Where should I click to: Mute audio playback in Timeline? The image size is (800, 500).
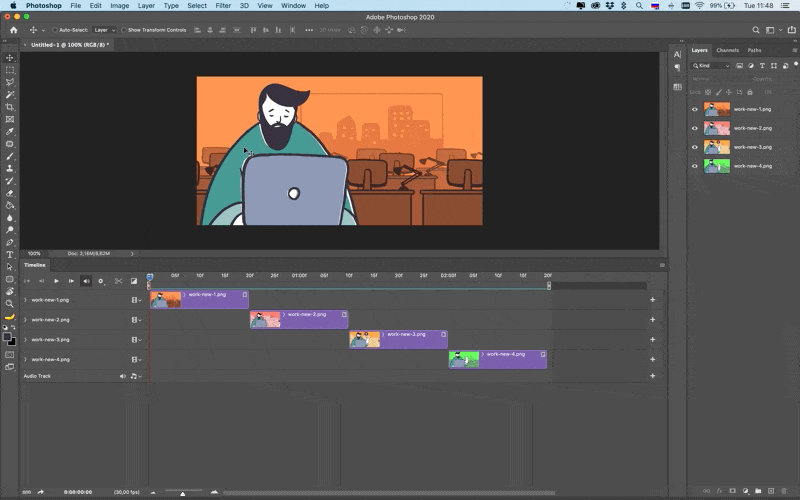click(x=86, y=281)
